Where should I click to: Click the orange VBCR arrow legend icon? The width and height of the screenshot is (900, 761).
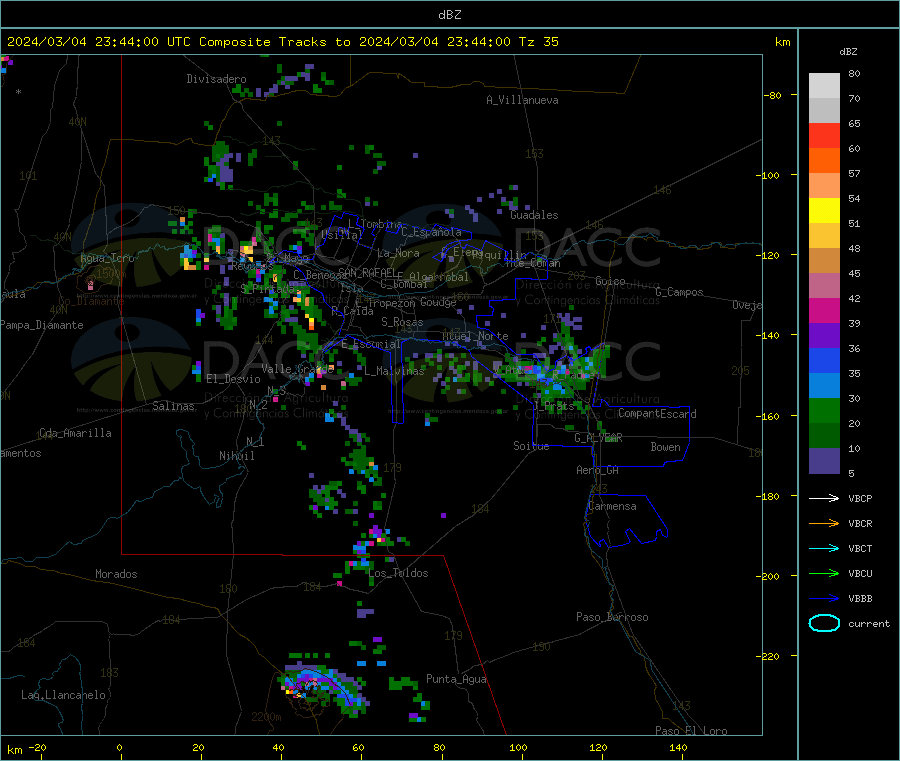824,523
